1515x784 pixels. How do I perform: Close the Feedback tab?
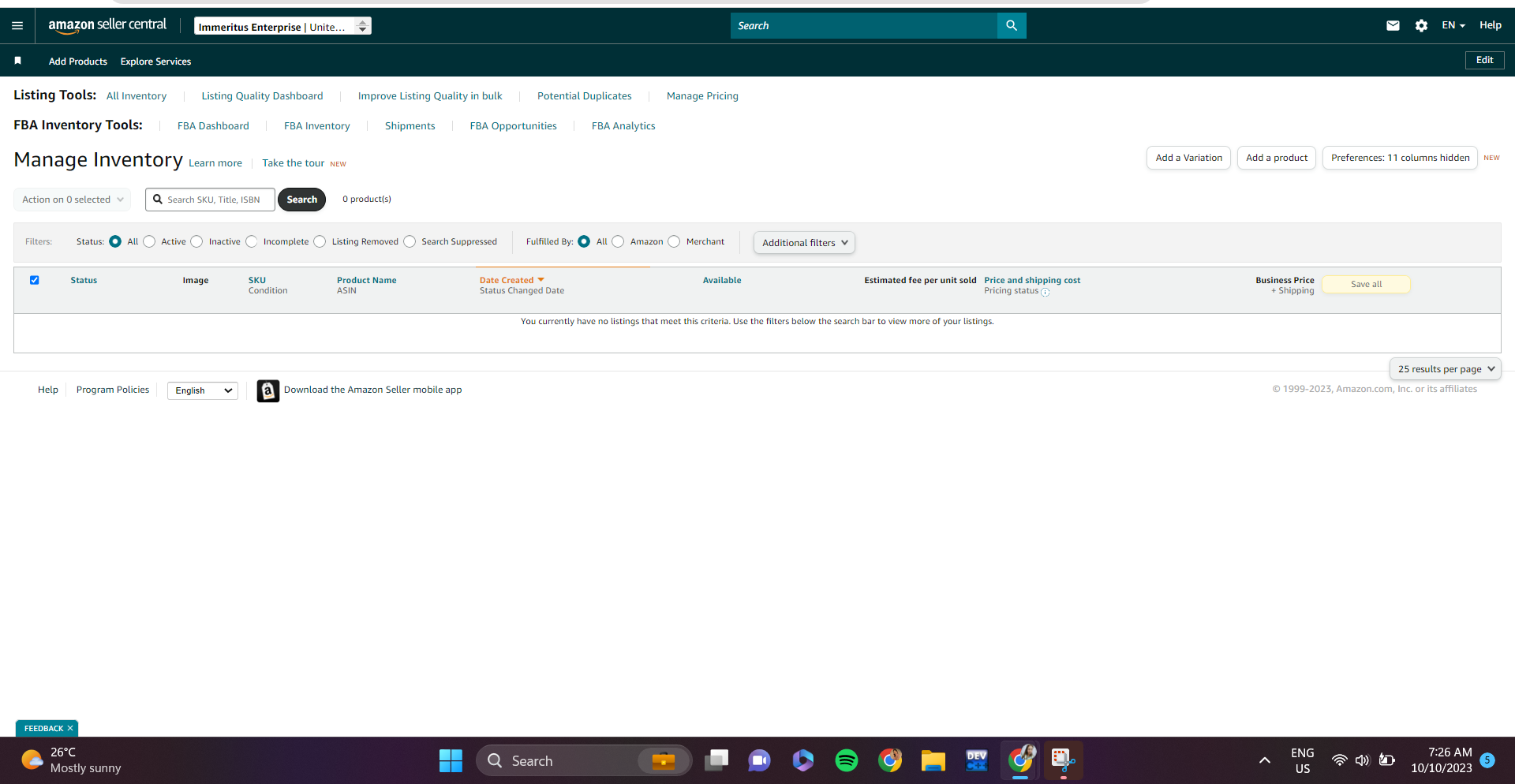pos(70,729)
